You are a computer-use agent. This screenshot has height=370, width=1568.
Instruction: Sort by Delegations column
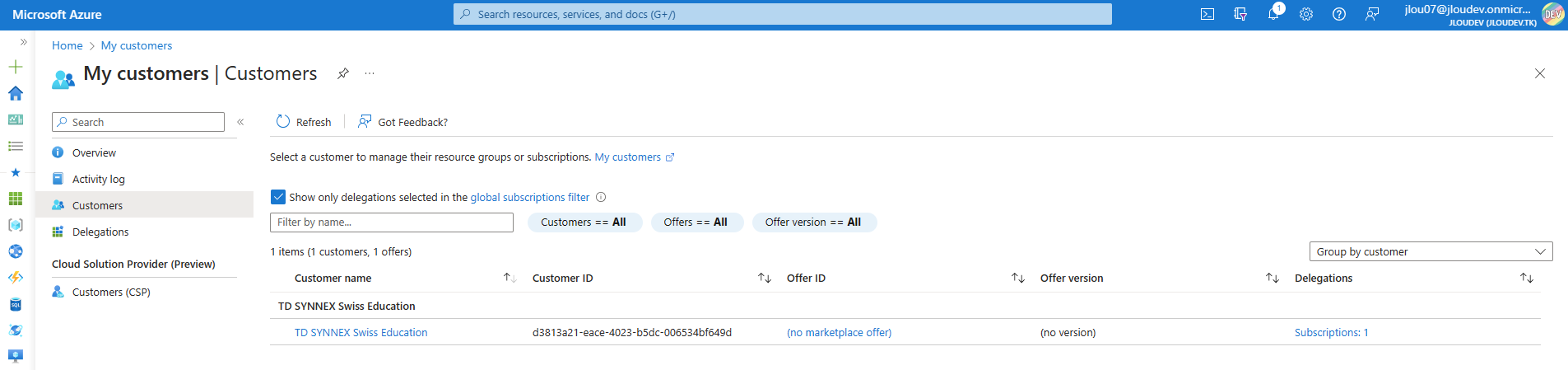tap(1527, 279)
